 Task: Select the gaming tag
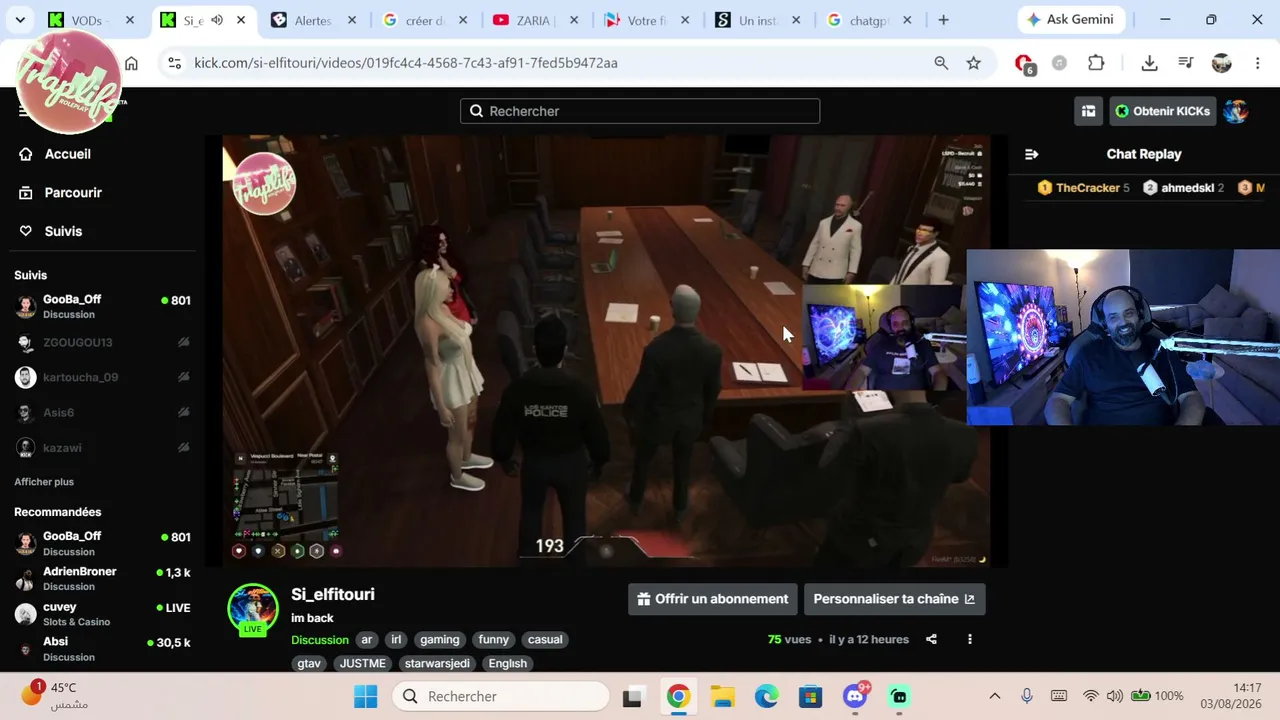pos(440,640)
